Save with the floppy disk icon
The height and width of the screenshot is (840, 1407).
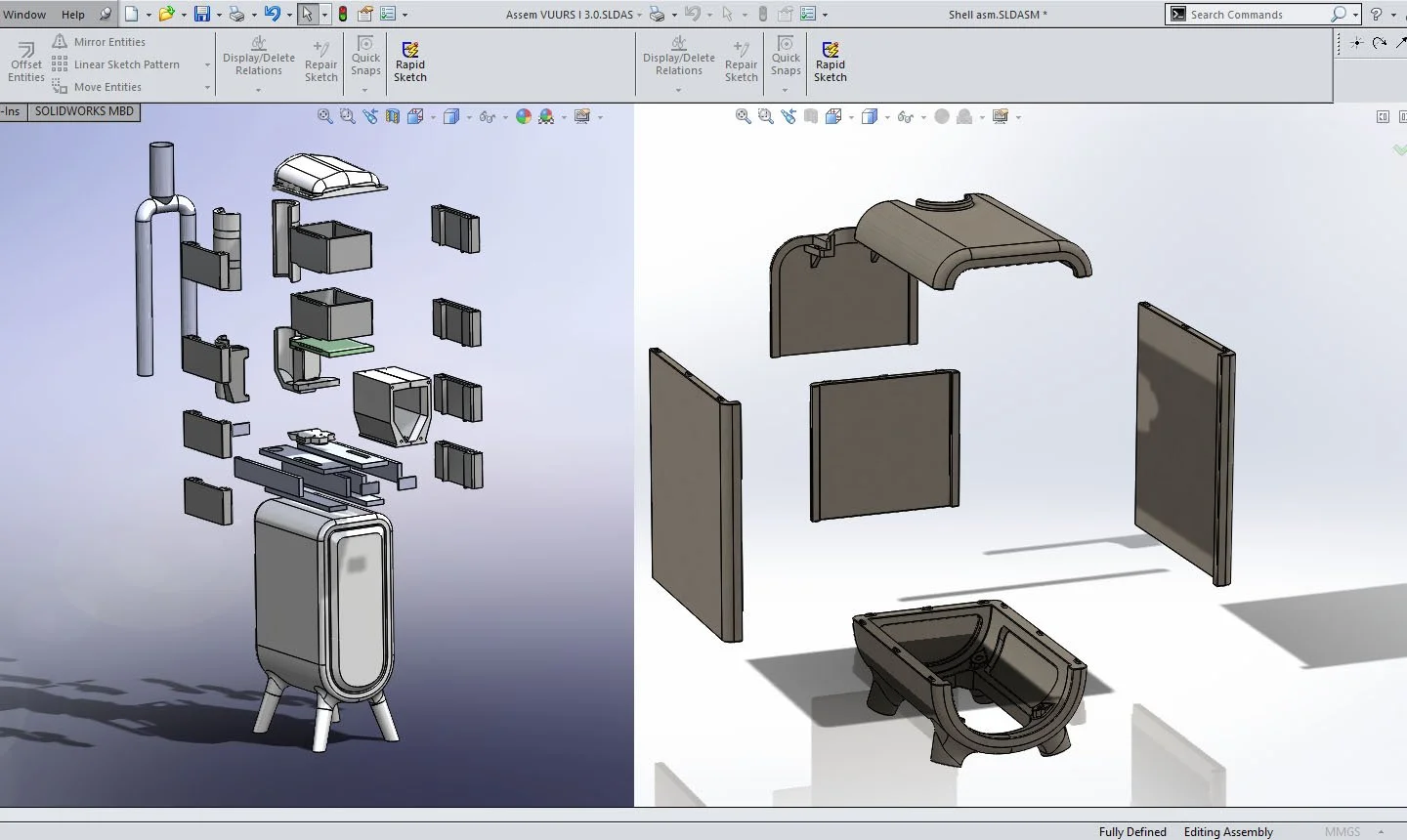tap(202, 14)
